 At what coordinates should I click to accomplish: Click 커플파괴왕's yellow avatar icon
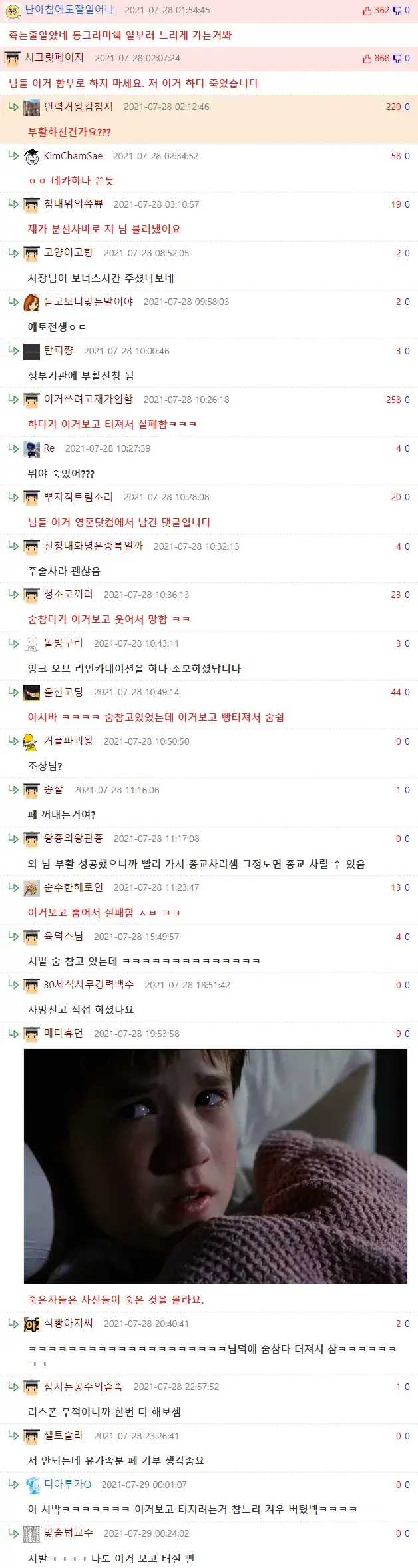(x=31, y=741)
